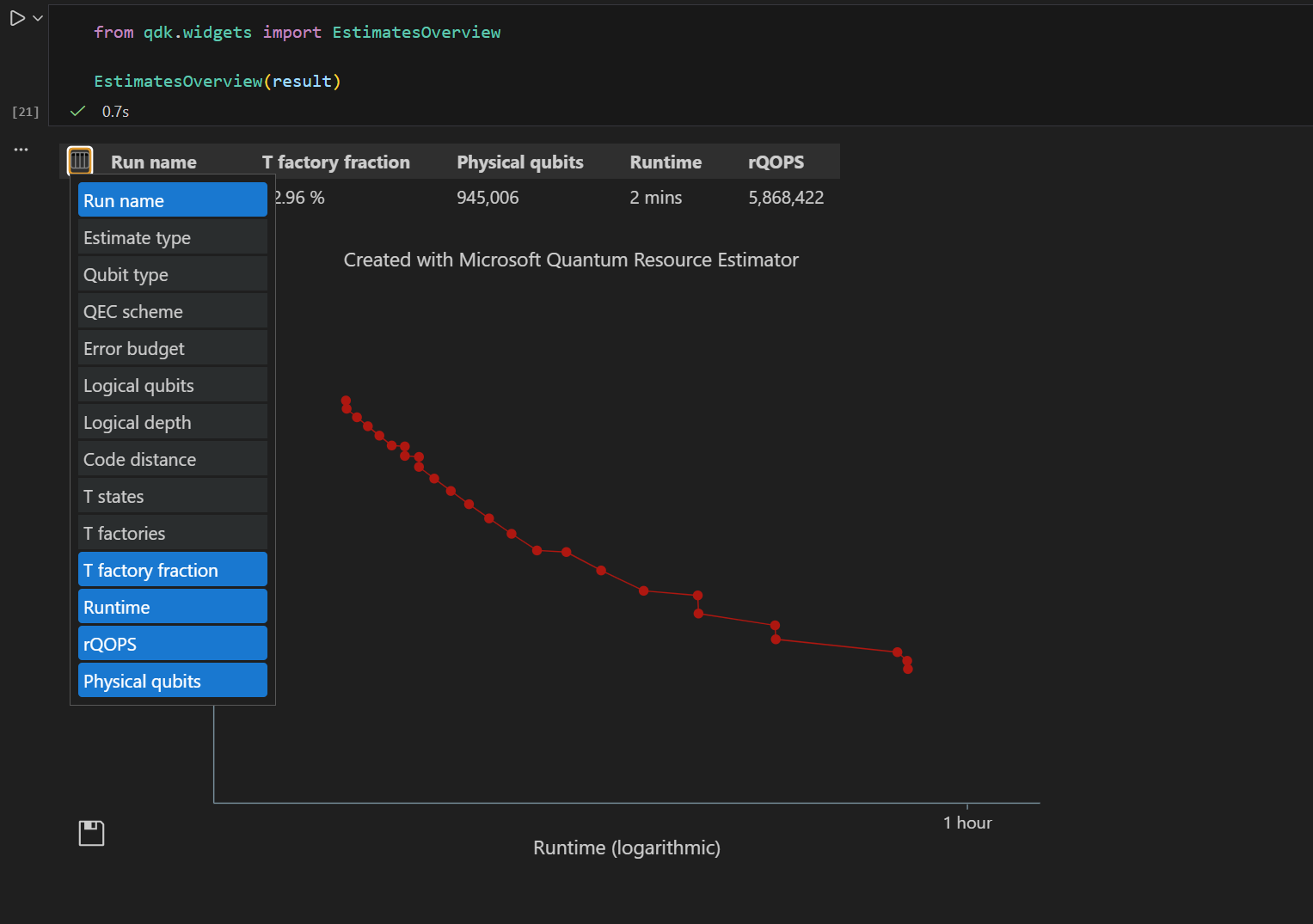Disable the T factory fraction column
This screenshot has width=1313, height=924.
click(x=171, y=569)
